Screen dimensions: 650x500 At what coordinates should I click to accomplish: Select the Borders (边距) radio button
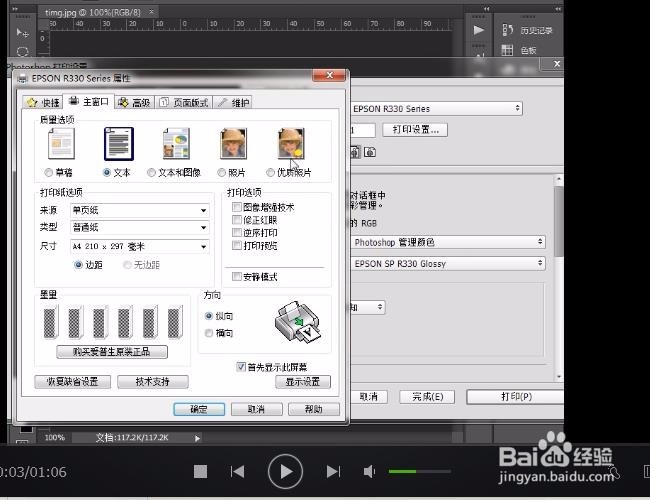[78, 265]
